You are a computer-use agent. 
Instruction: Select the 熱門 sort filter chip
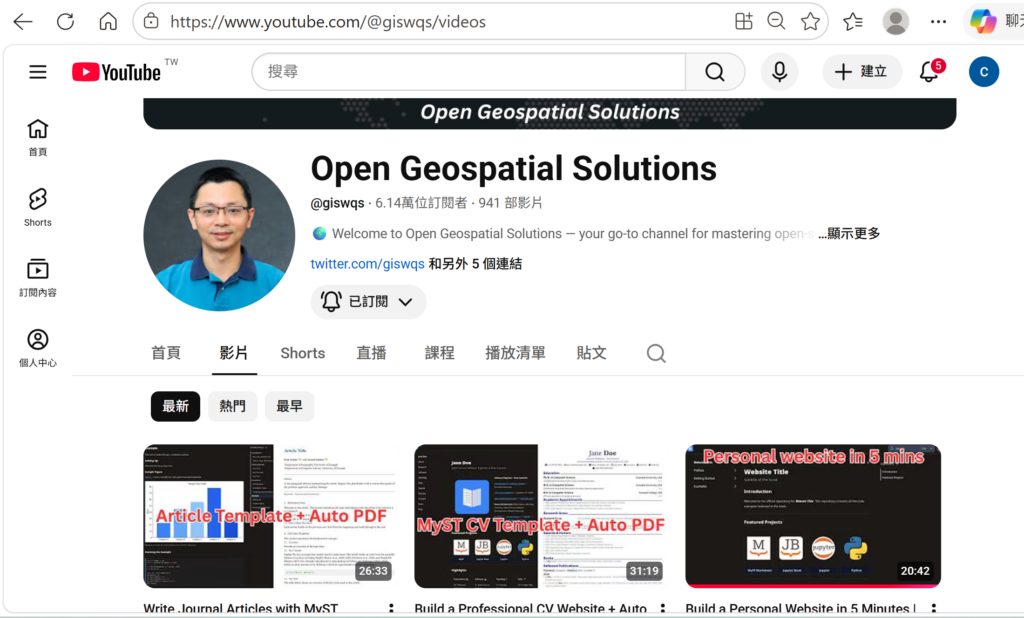click(x=232, y=406)
